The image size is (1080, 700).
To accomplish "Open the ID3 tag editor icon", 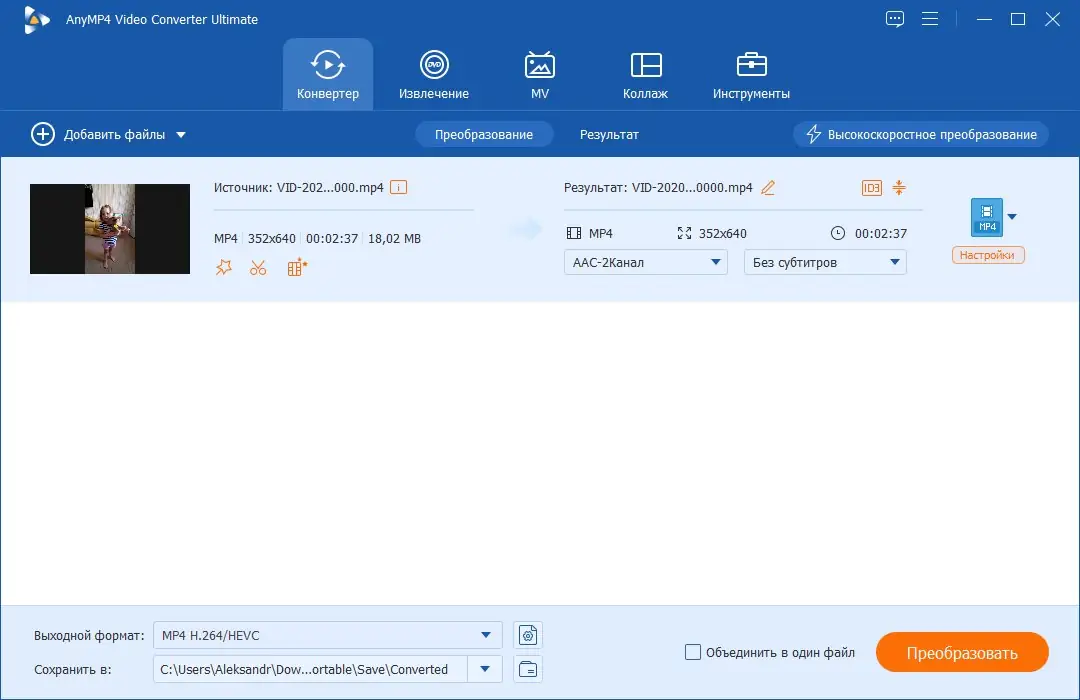I will click(870, 187).
